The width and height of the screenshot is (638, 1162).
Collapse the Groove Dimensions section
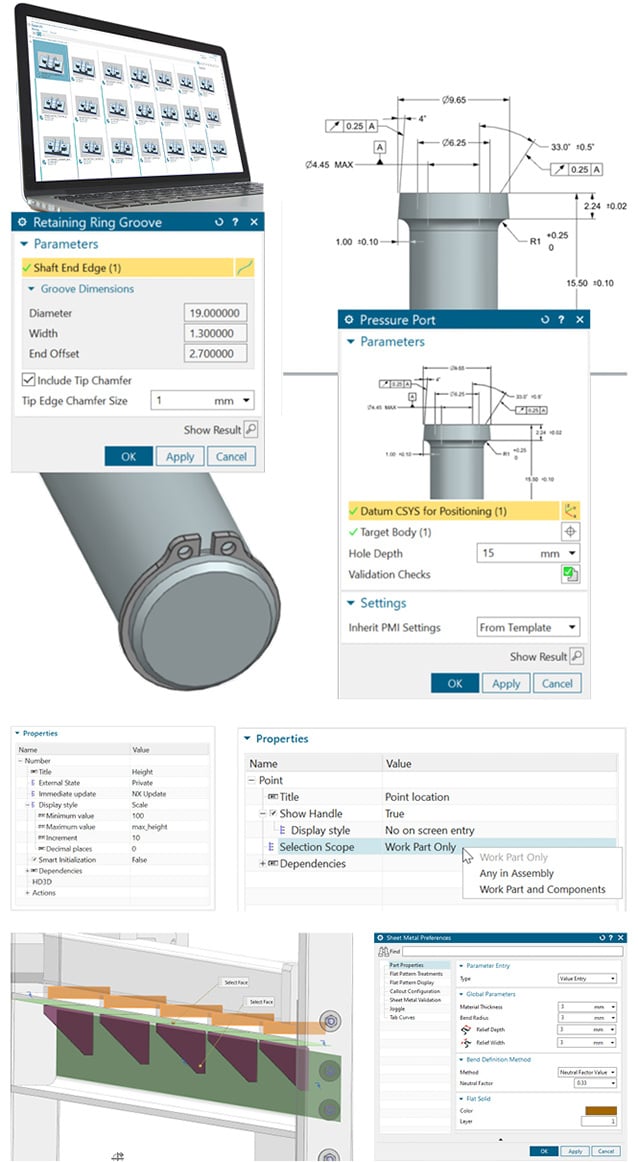(x=32, y=289)
